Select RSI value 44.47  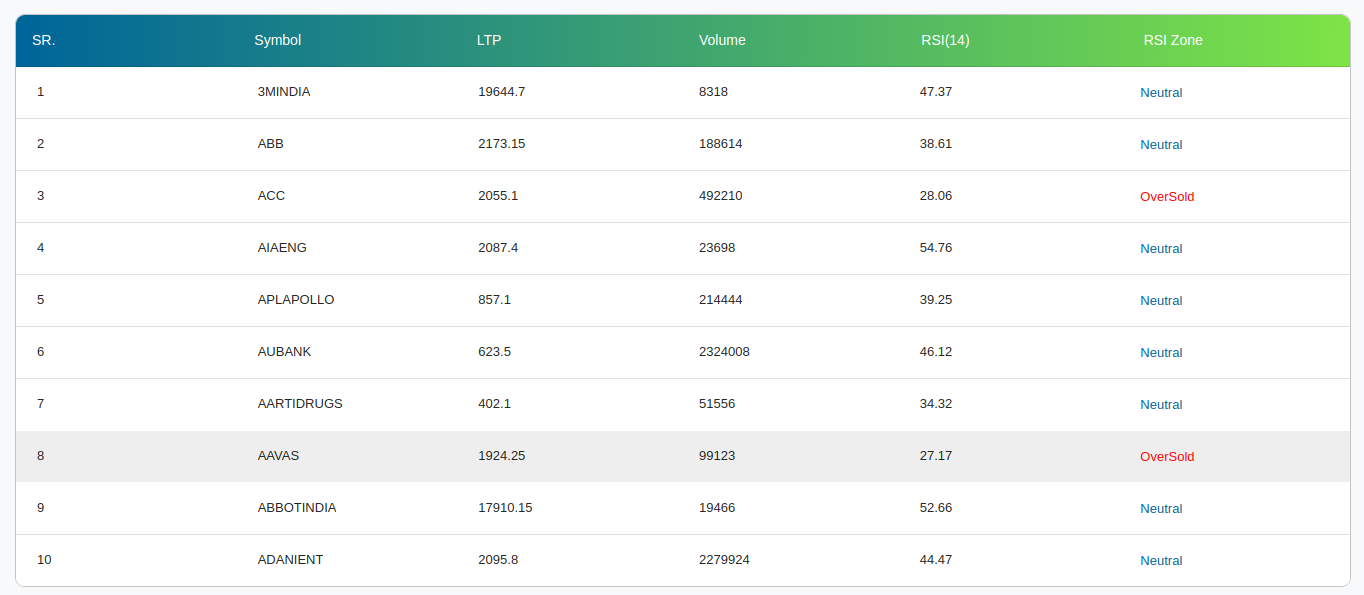(x=936, y=560)
